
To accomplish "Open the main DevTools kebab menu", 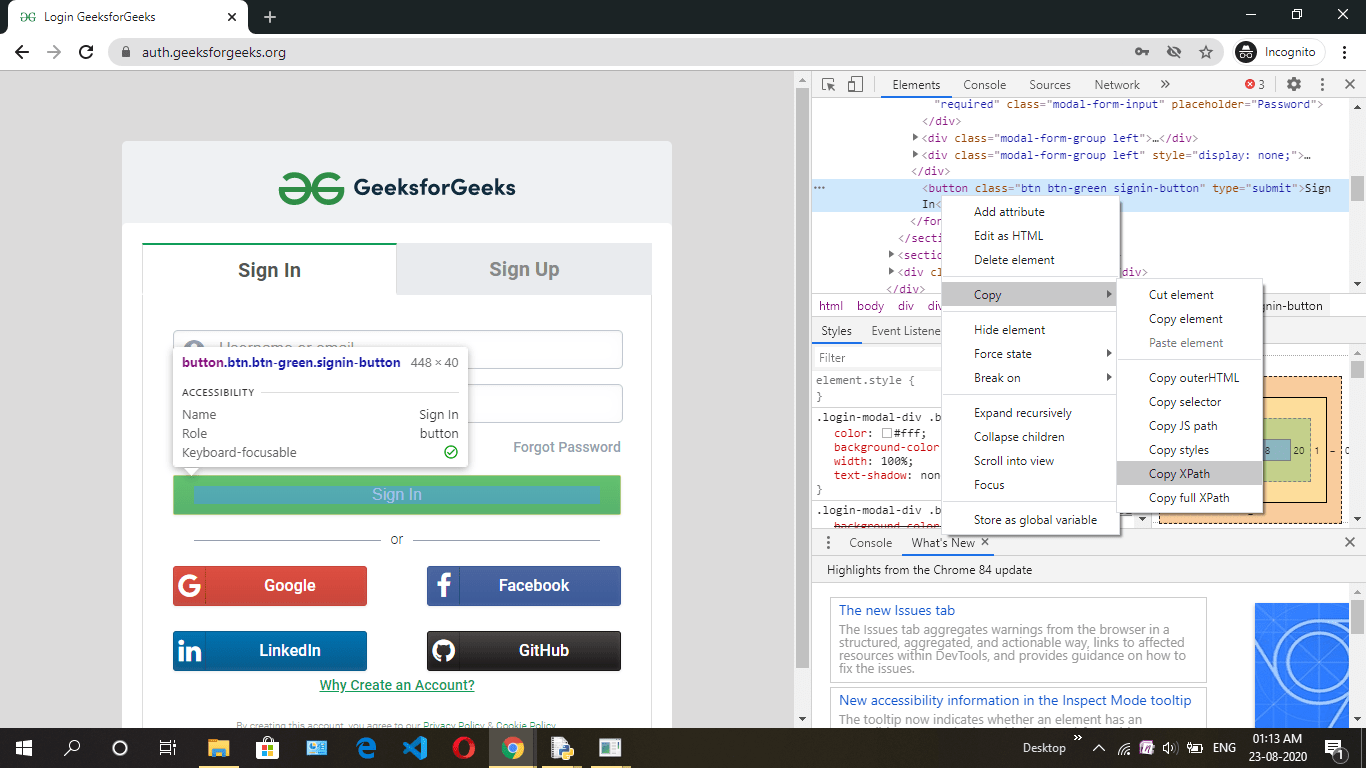I will tap(1322, 85).
